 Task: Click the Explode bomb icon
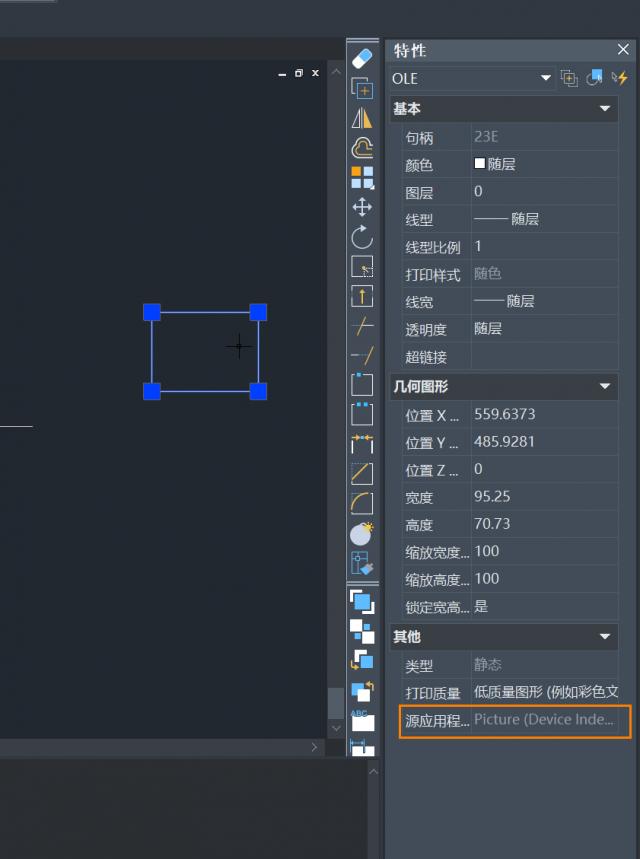click(362, 533)
